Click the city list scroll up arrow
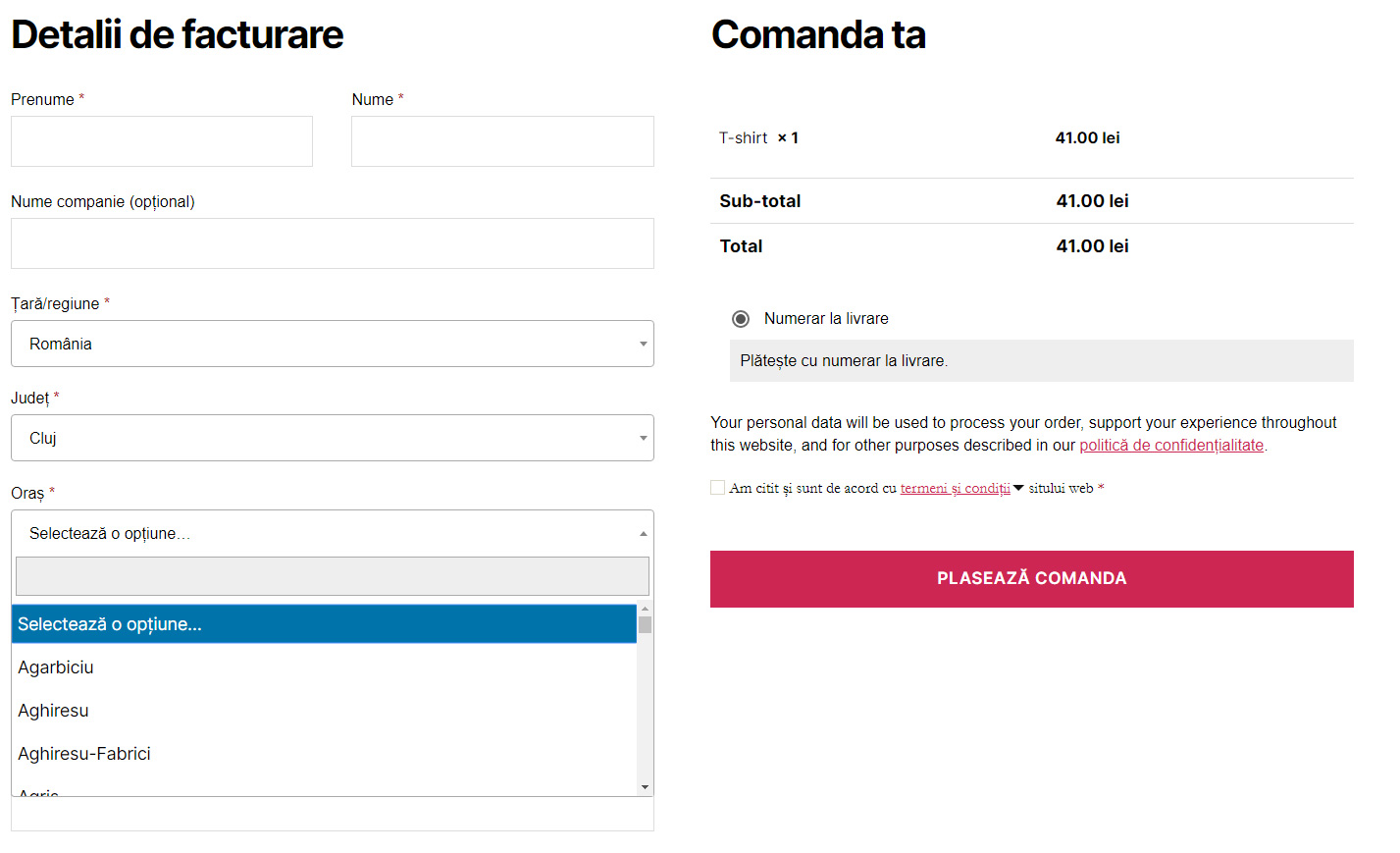This screenshot has height=853, width=1400. [x=645, y=610]
